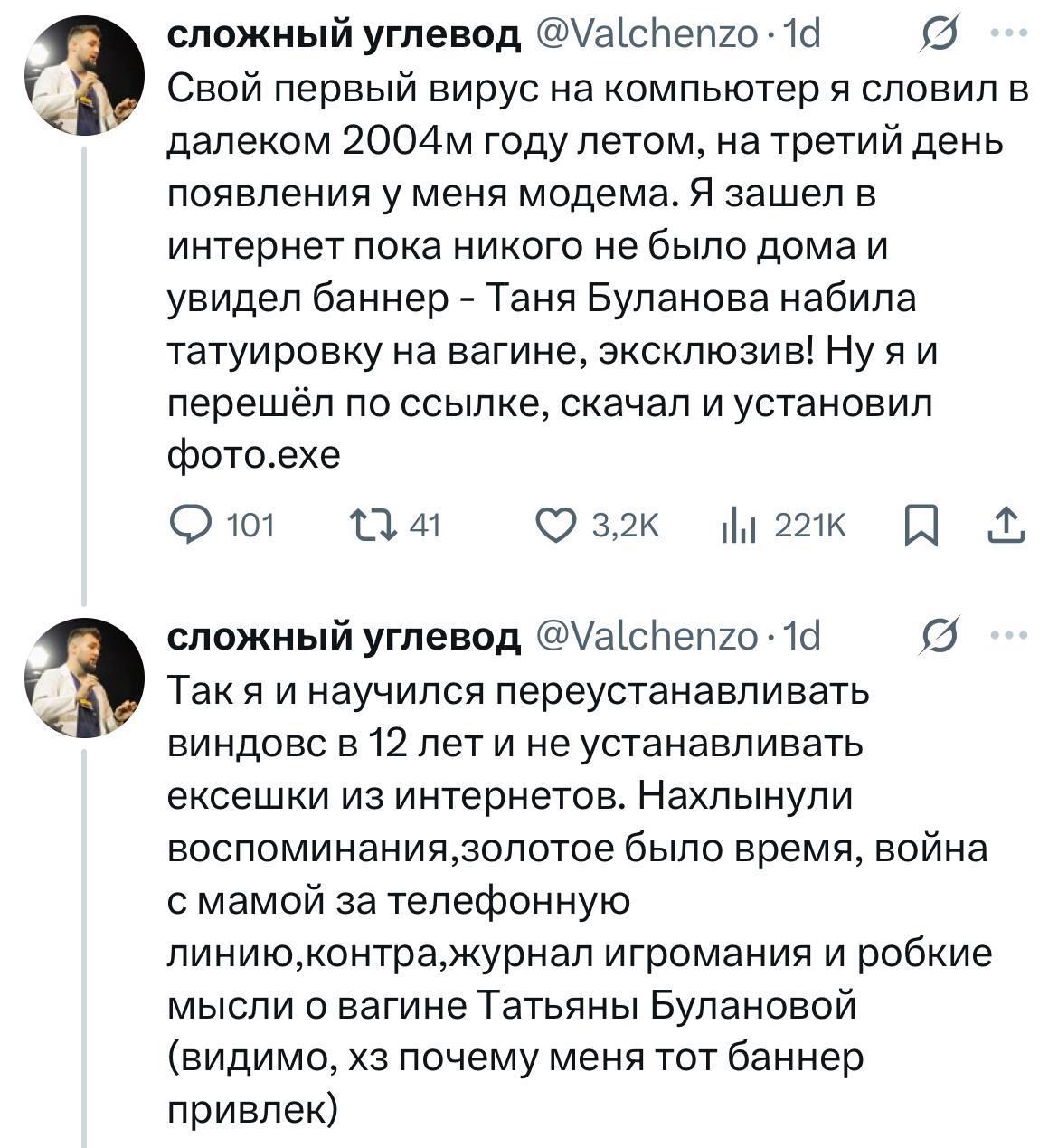Bookmark the first tweet
1058x1148 pixels.
coord(921,526)
